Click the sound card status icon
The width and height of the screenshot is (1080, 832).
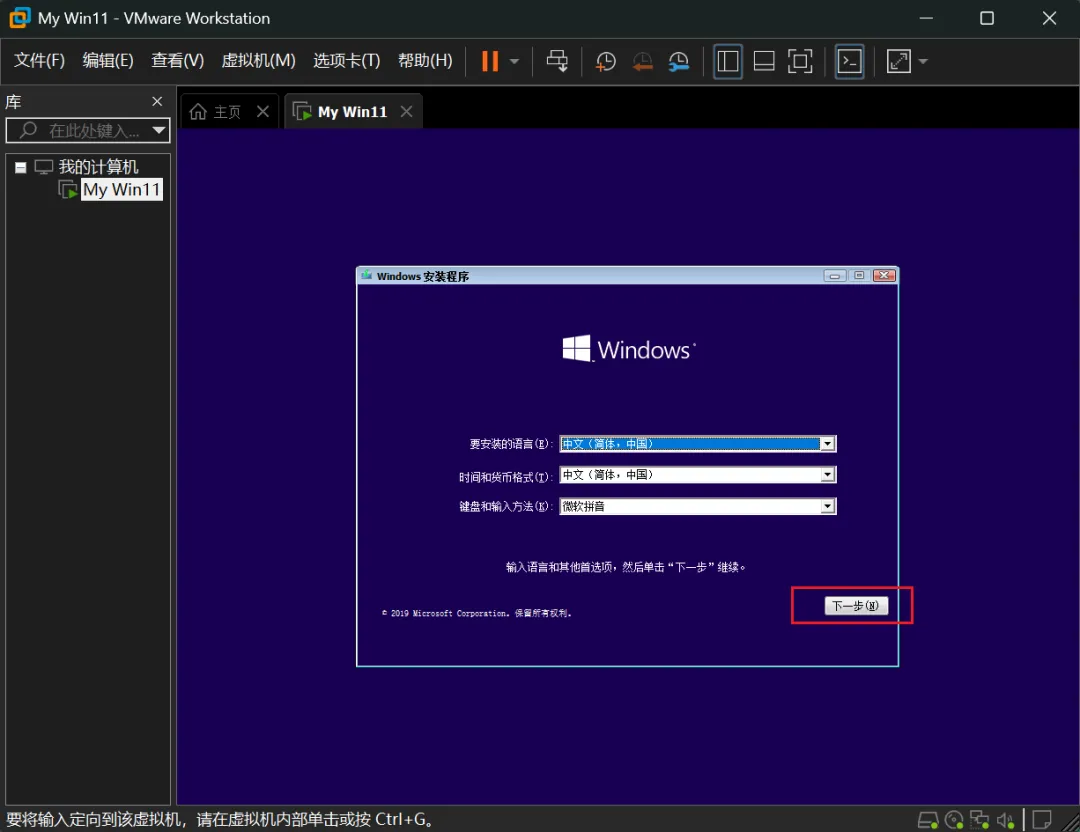click(1005, 820)
